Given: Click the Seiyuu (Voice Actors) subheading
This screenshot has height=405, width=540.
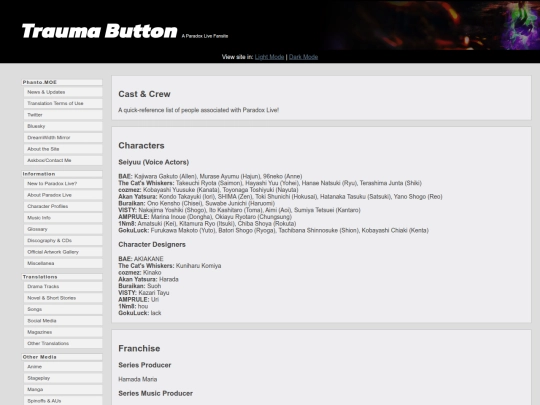Looking at the screenshot, I should pos(154,162).
